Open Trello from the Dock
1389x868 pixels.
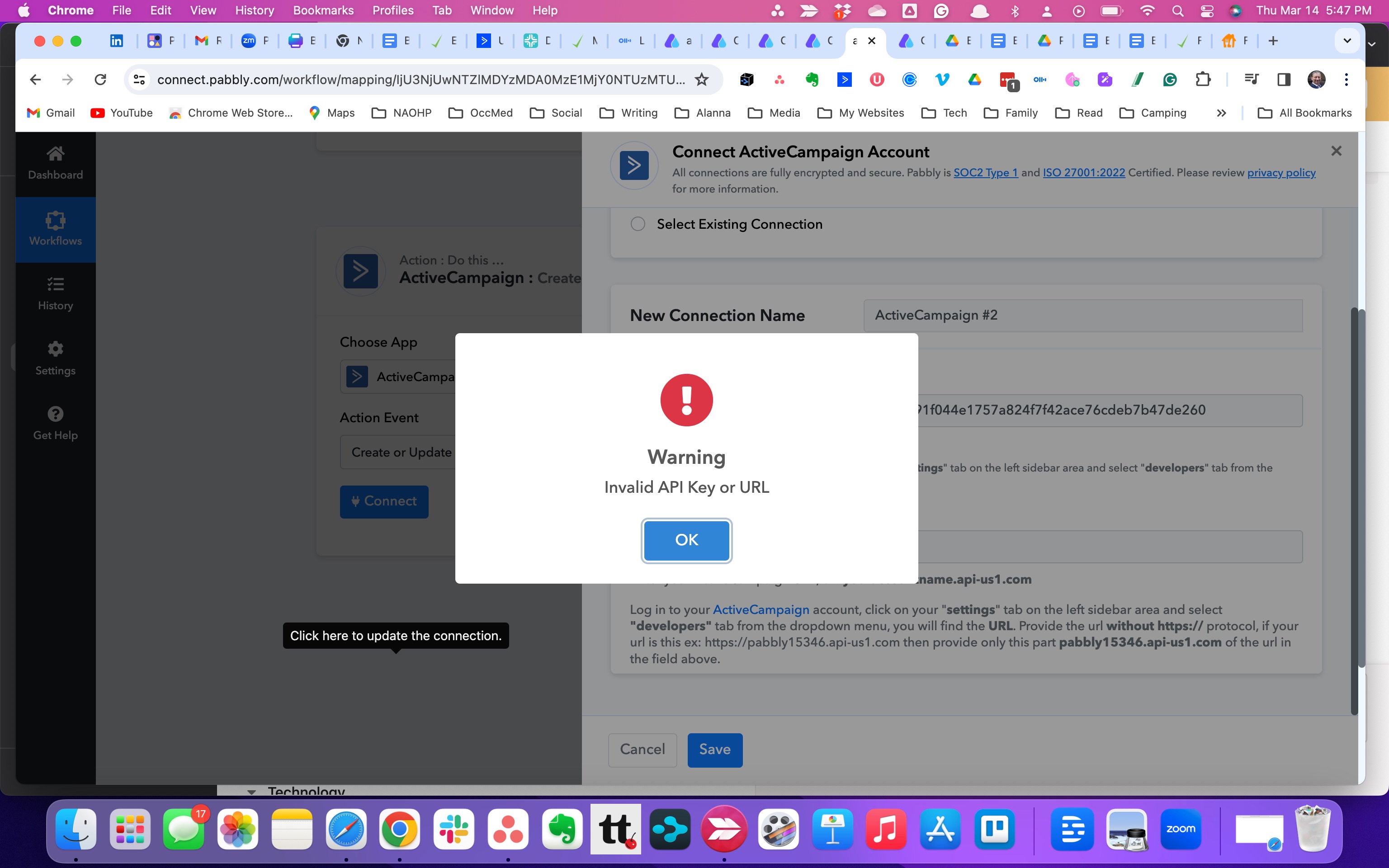[994, 830]
